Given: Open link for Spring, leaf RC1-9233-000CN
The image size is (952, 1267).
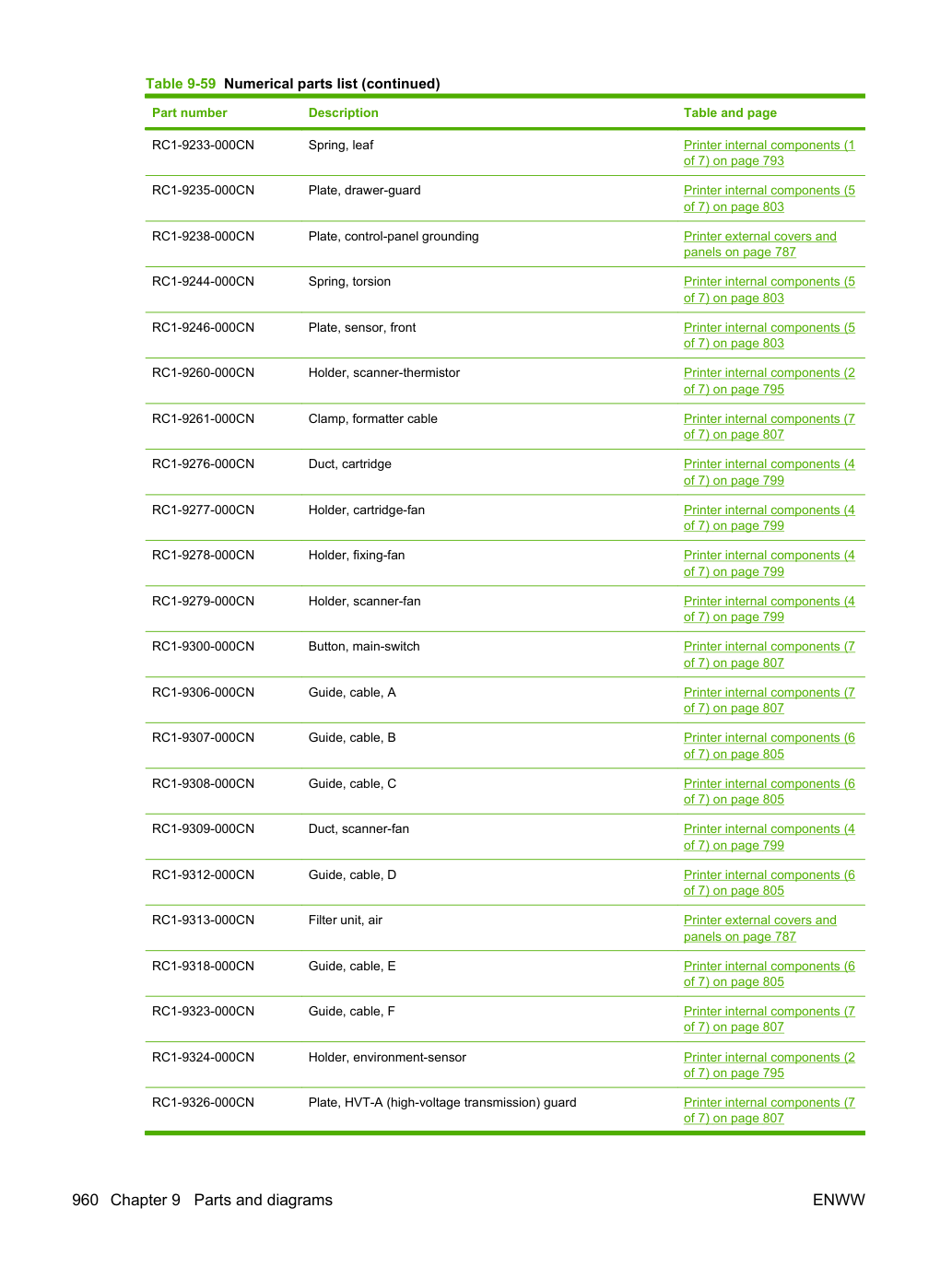Looking at the screenshot, I should coord(769,153).
